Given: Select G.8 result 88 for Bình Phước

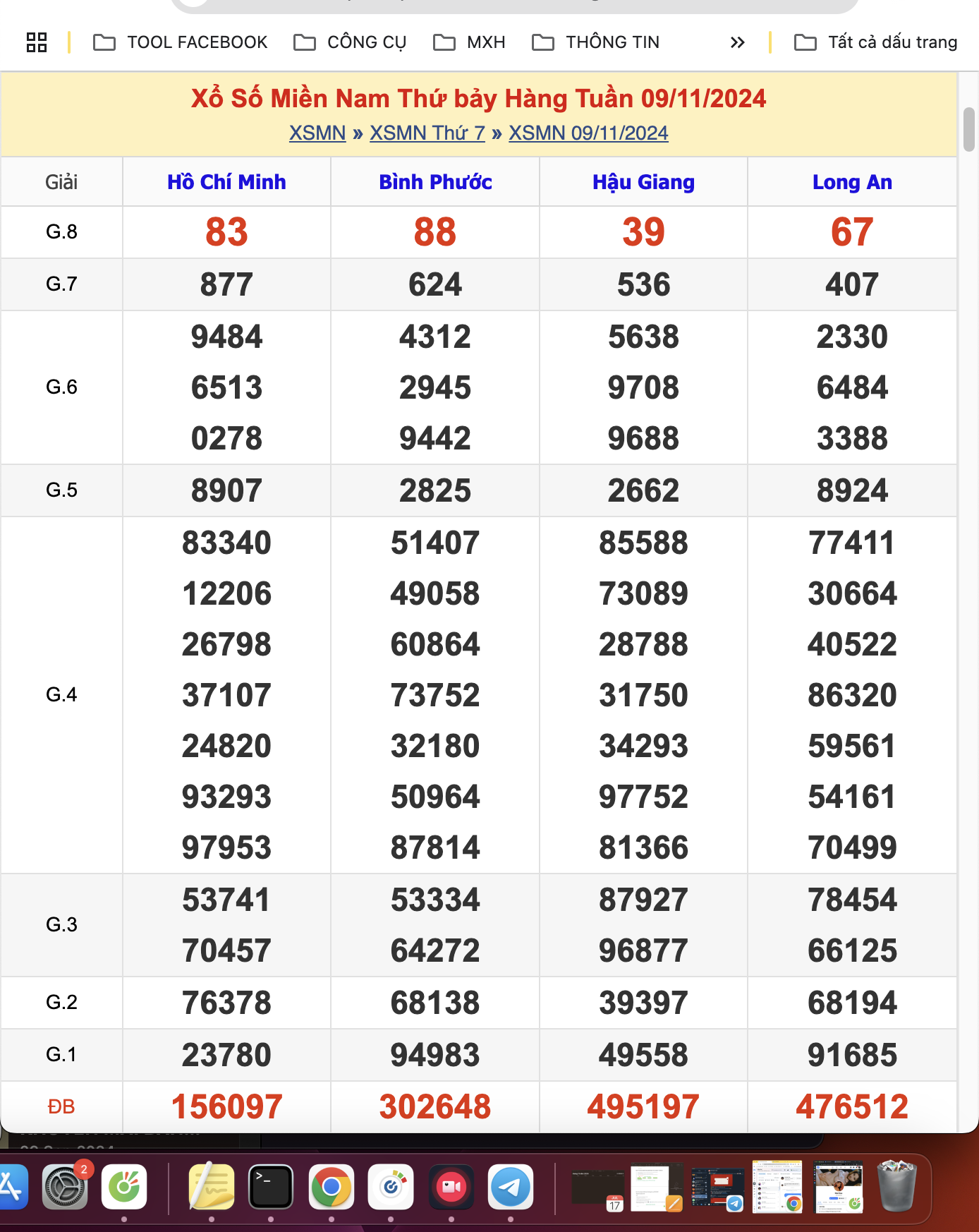Looking at the screenshot, I should click(435, 232).
